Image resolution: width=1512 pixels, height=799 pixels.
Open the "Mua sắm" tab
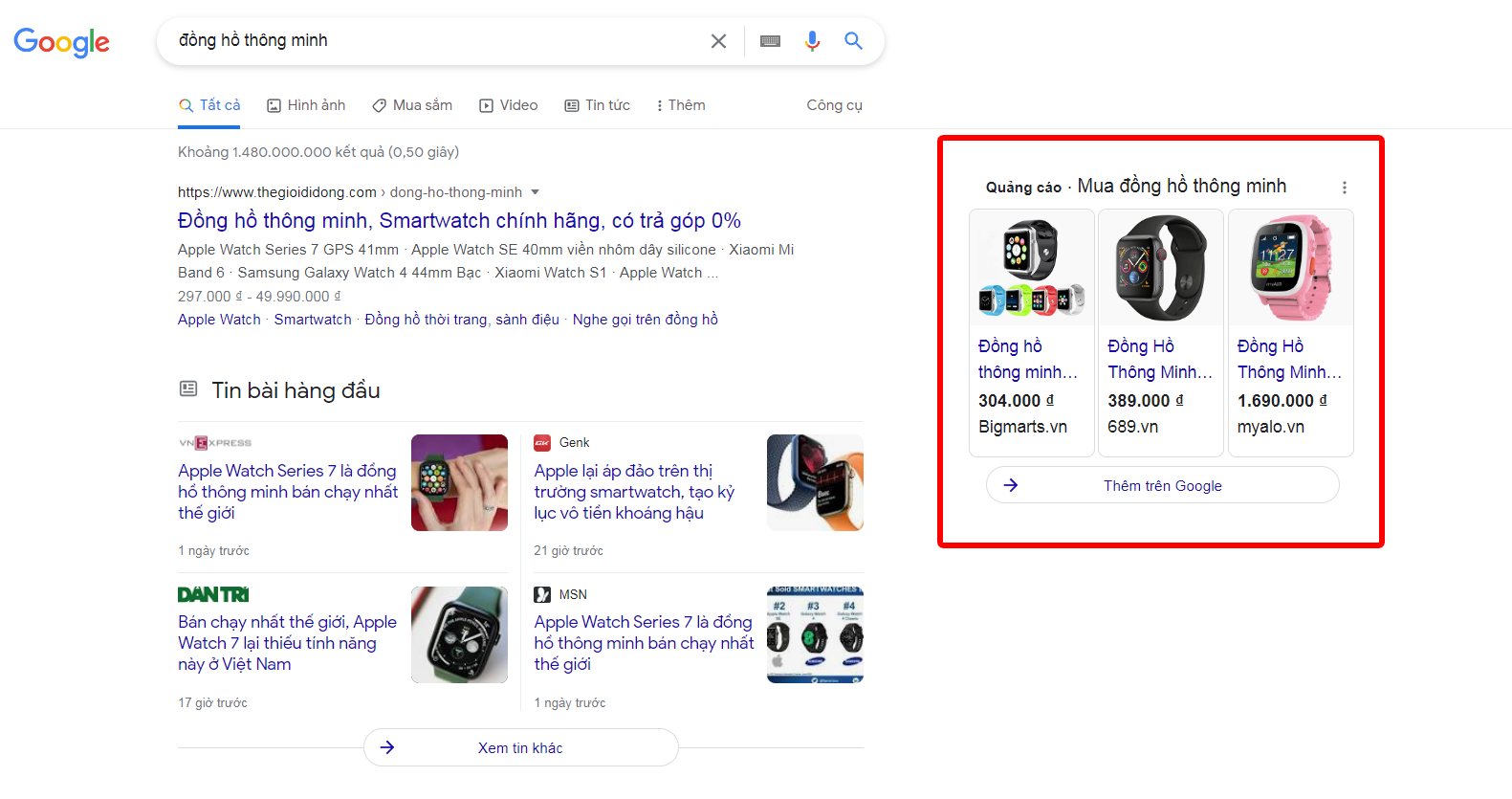point(412,105)
